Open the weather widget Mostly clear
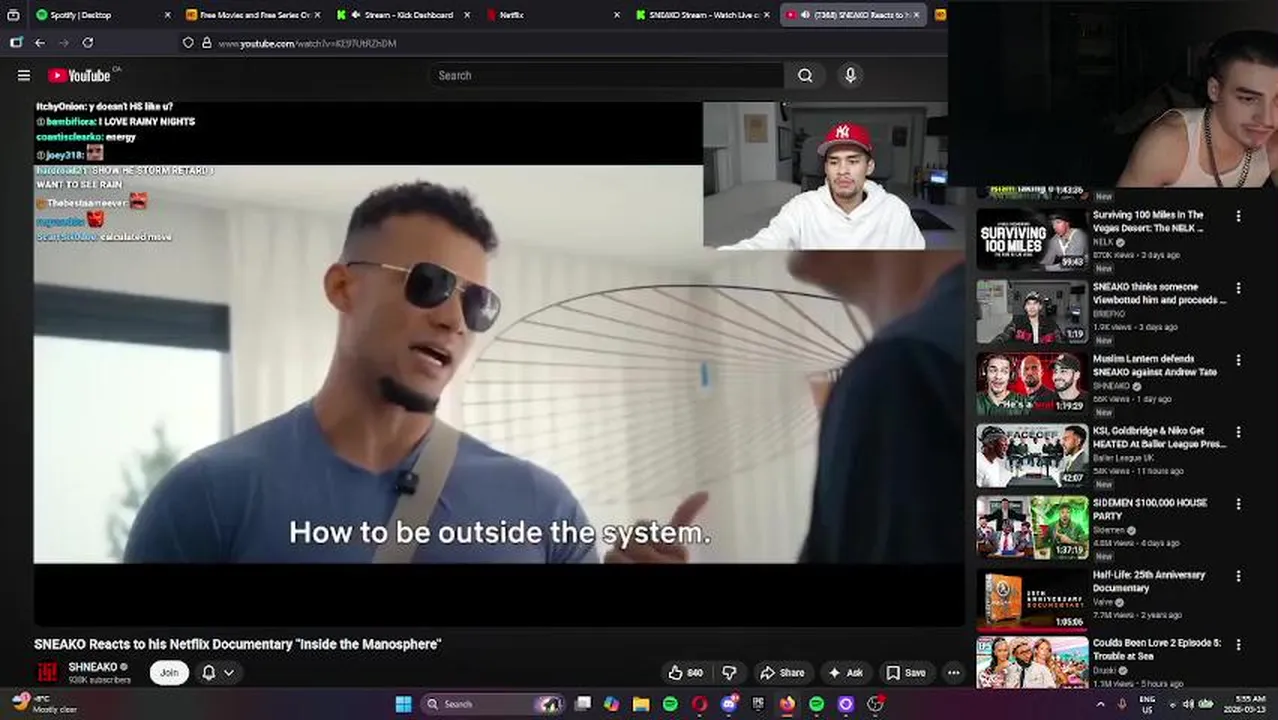The image size is (1278, 720). (x=44, y=704)
